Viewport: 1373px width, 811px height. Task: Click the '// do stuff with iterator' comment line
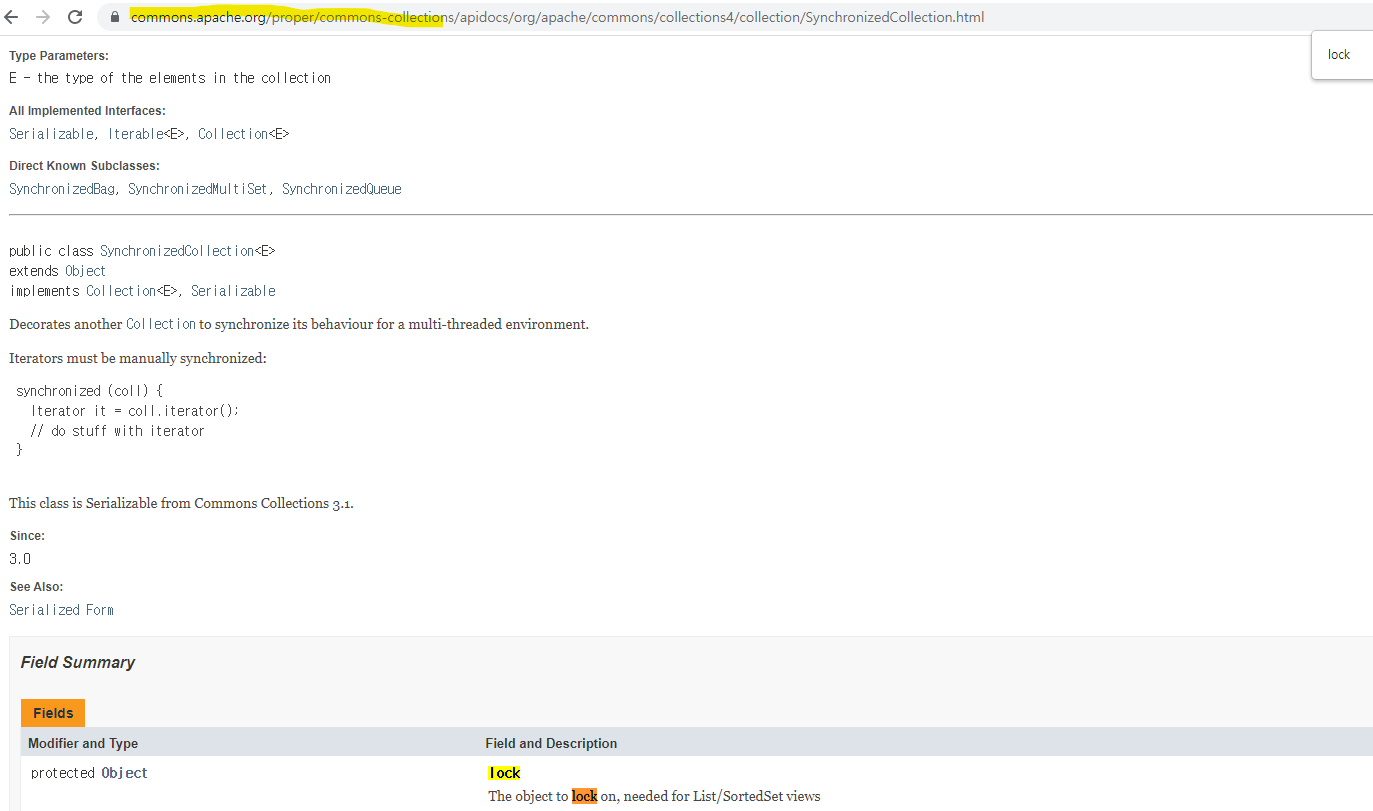tap(117, 431)
